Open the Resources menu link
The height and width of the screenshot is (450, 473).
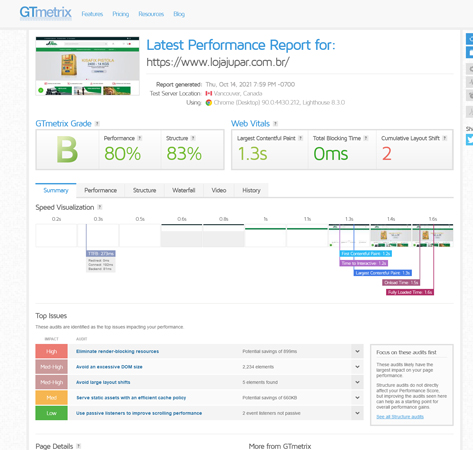(x=151, y=14)
